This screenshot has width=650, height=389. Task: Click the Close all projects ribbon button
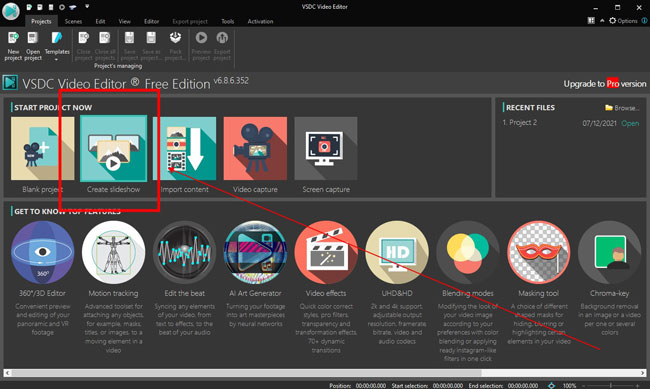tap(104, 46)
